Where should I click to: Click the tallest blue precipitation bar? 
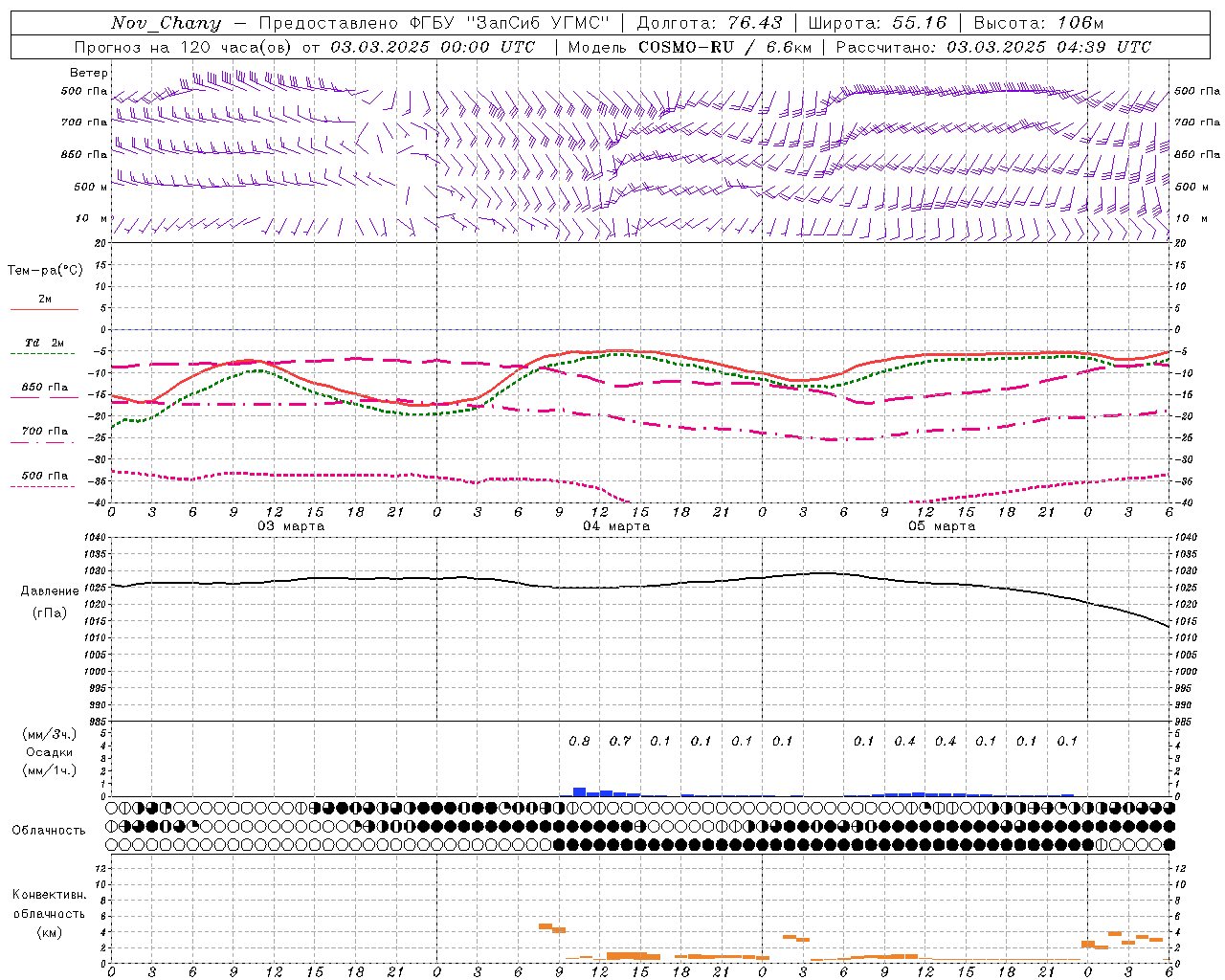pos(579,791)
